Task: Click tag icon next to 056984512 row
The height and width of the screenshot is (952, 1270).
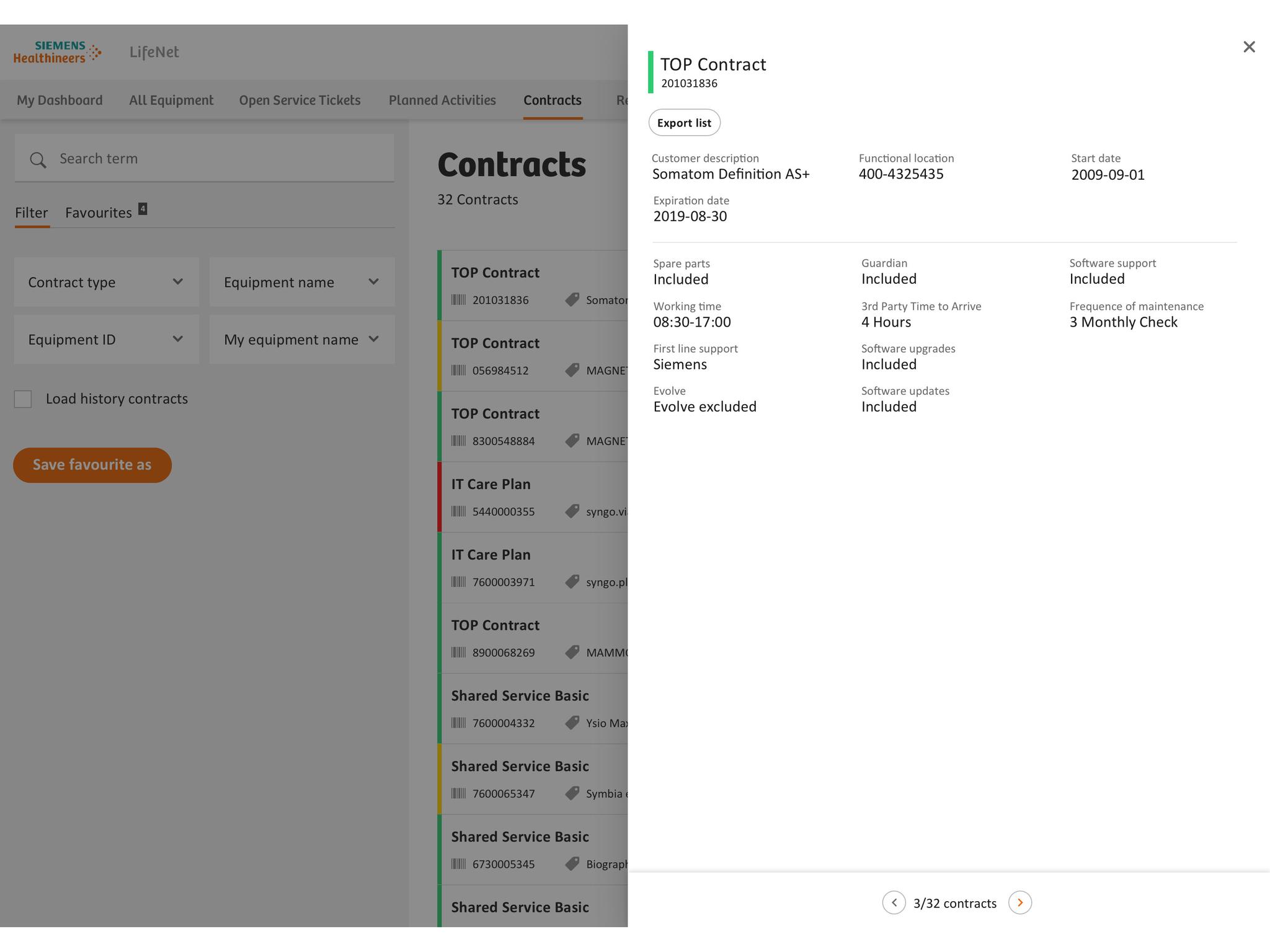Action: click(x=572, y=370)
